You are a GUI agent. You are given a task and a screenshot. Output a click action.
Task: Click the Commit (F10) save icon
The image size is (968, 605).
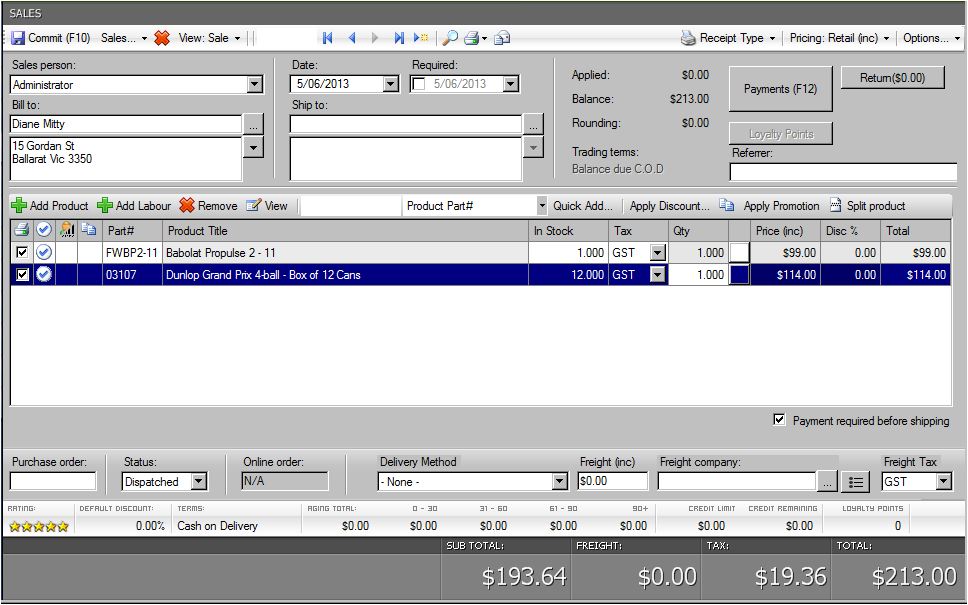pyautogui.click(x=18, y=38)
